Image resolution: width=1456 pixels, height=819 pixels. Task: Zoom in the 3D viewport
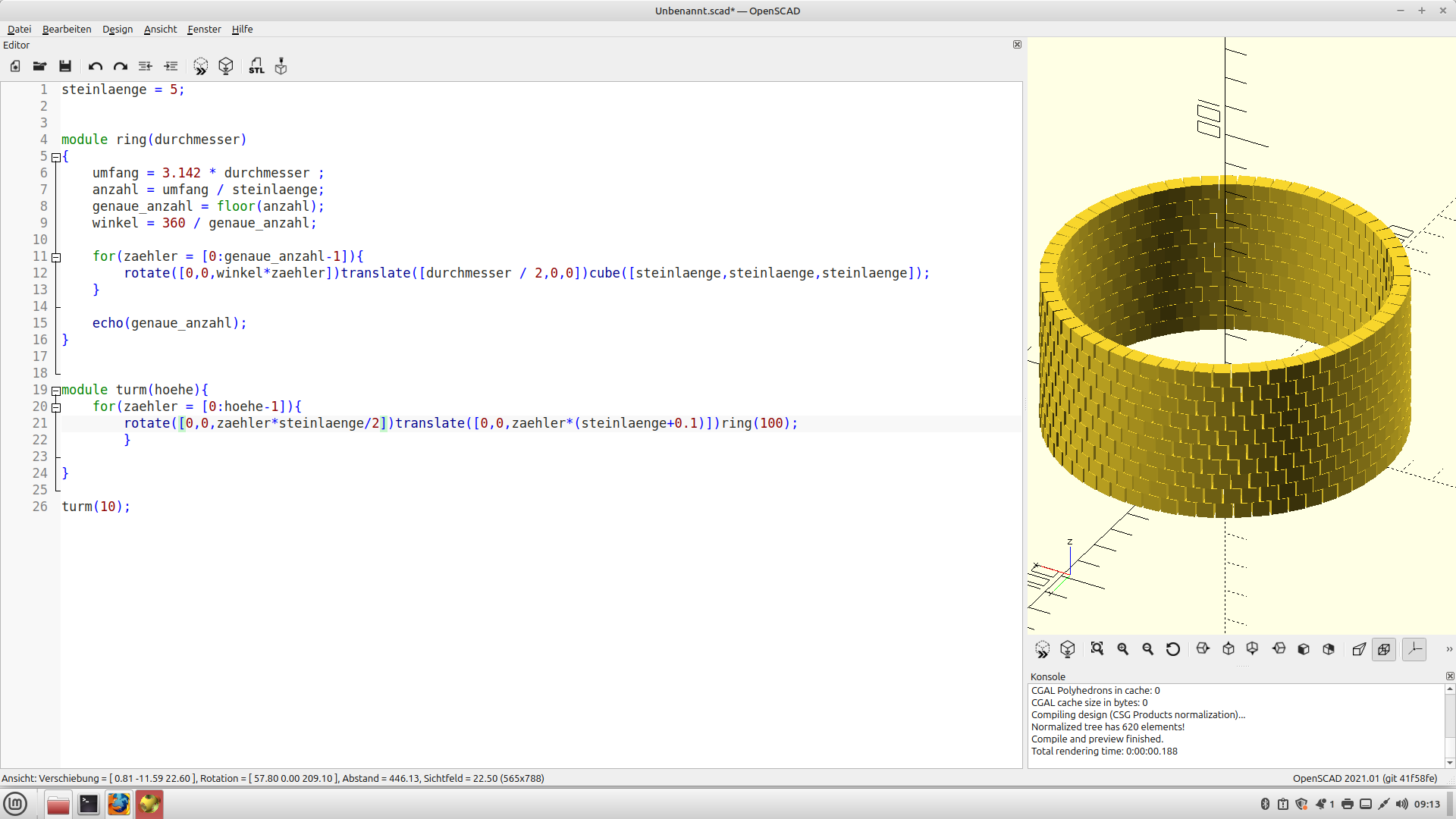click(1123, 649)
